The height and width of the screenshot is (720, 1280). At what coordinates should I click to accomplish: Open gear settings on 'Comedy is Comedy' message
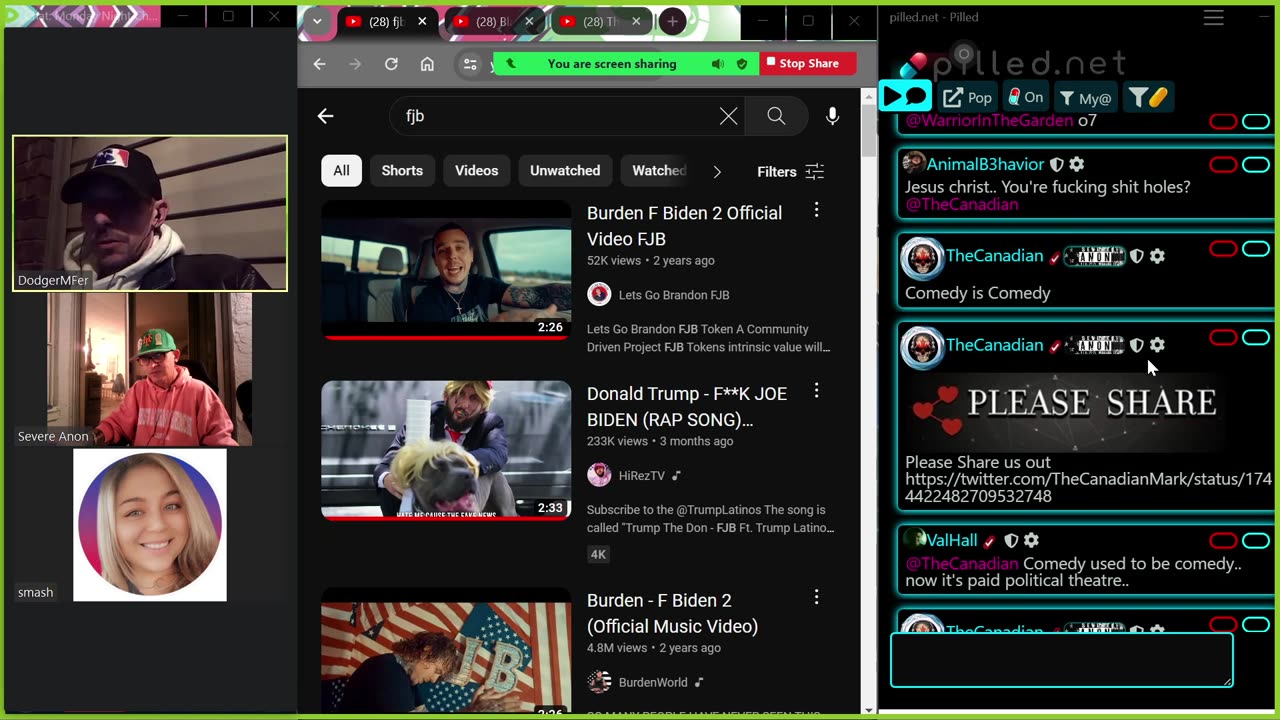(x=1157, y=256)
